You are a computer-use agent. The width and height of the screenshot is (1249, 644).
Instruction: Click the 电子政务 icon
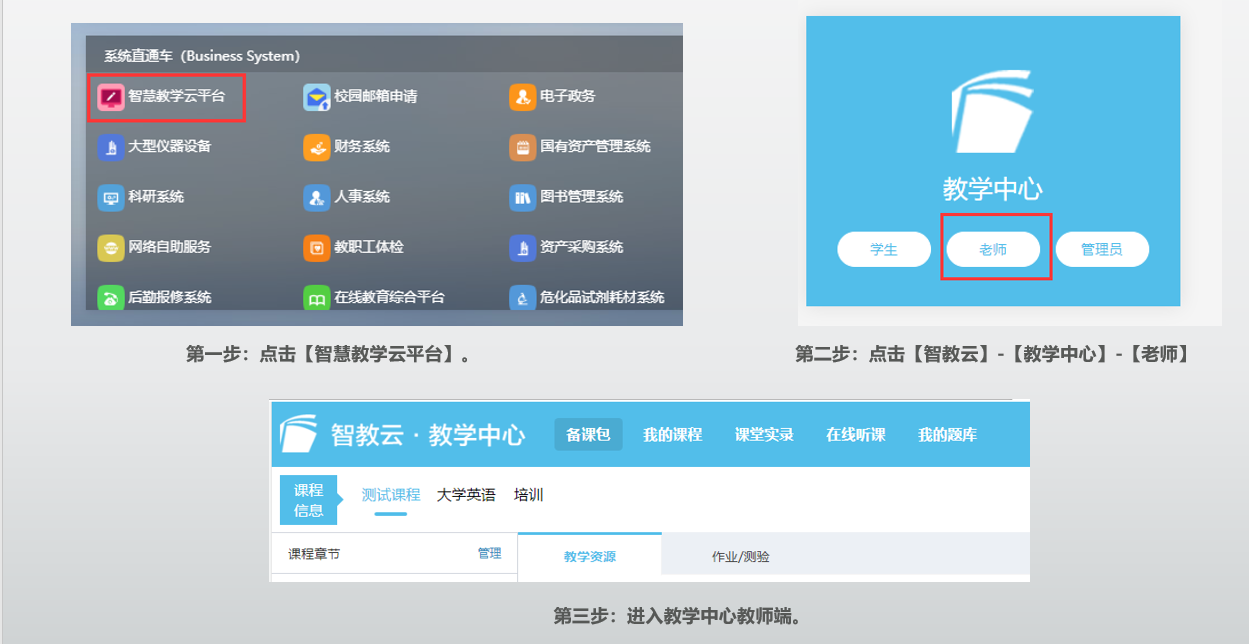(x=522, y=97)
